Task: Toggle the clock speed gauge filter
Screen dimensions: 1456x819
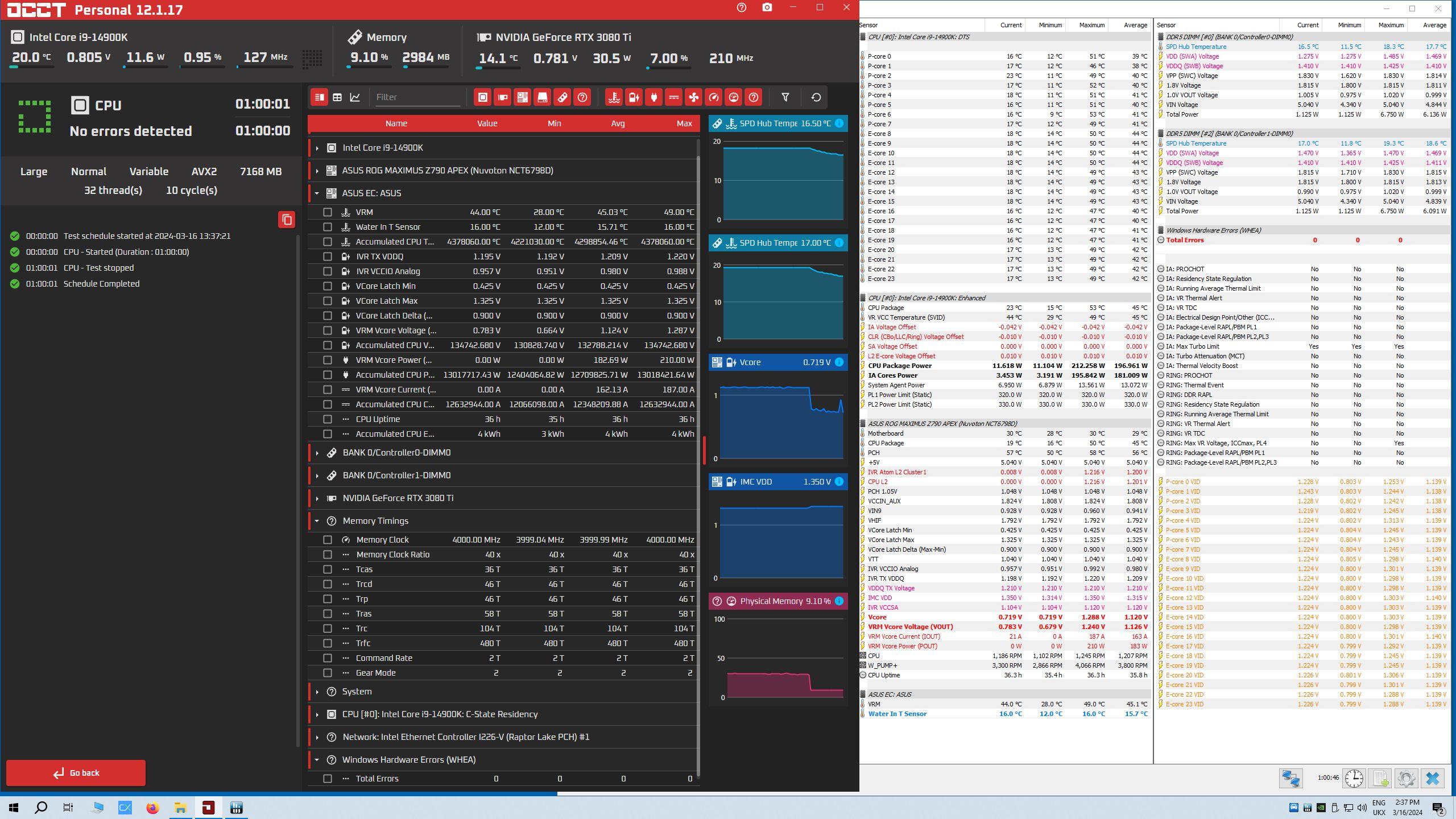Action: point(713,97)
